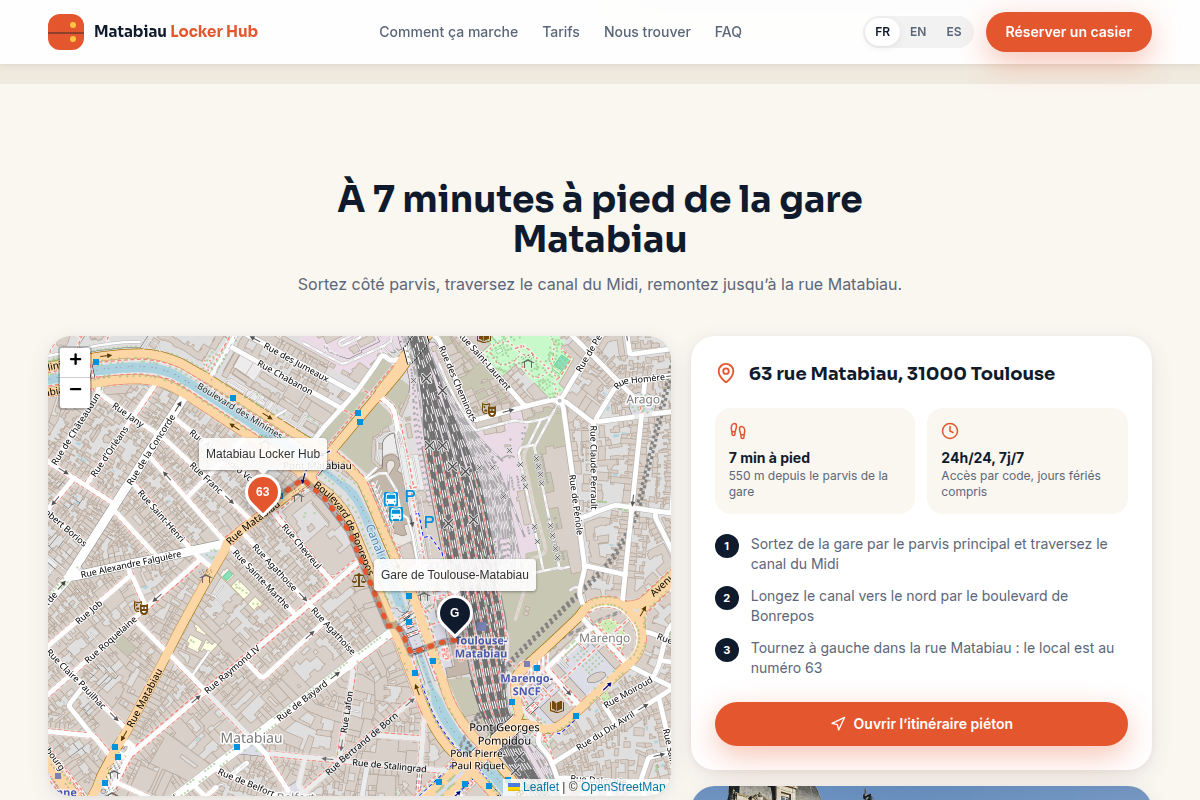Click the step text Tournez à gauche
The width and height of the screenshot is (1200, 800).
tap(932, 658)
